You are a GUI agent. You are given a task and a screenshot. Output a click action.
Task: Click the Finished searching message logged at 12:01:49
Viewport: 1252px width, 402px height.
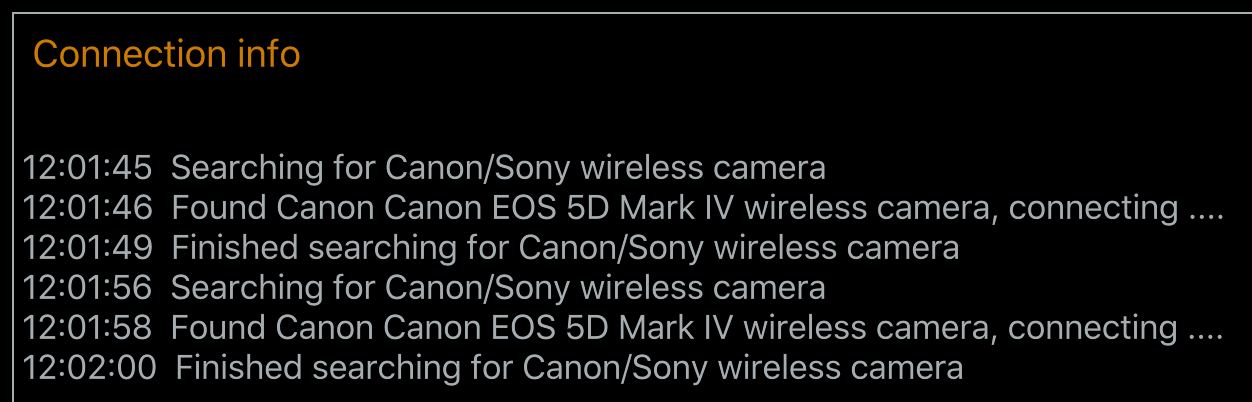[x=565, y=248]
